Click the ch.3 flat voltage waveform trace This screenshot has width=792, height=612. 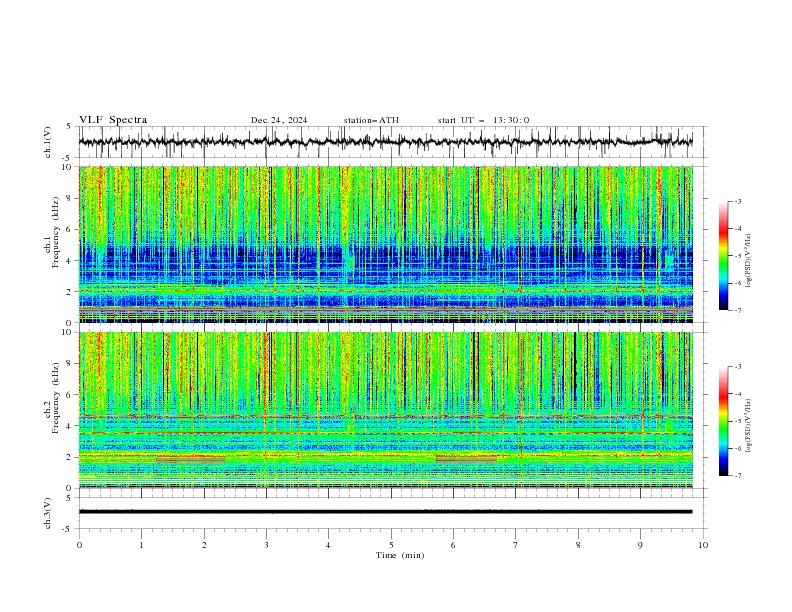click(385, 512)
